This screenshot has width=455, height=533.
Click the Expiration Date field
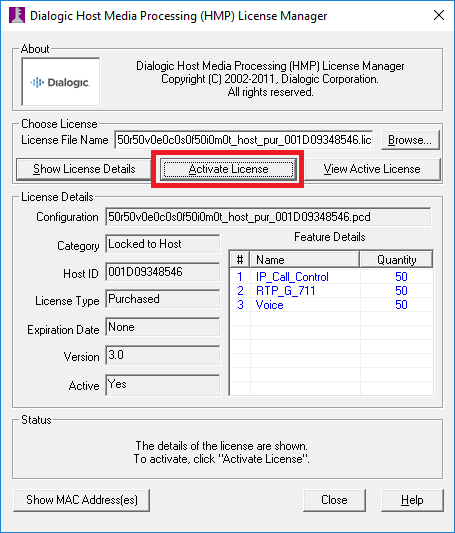tap(163, 327)
